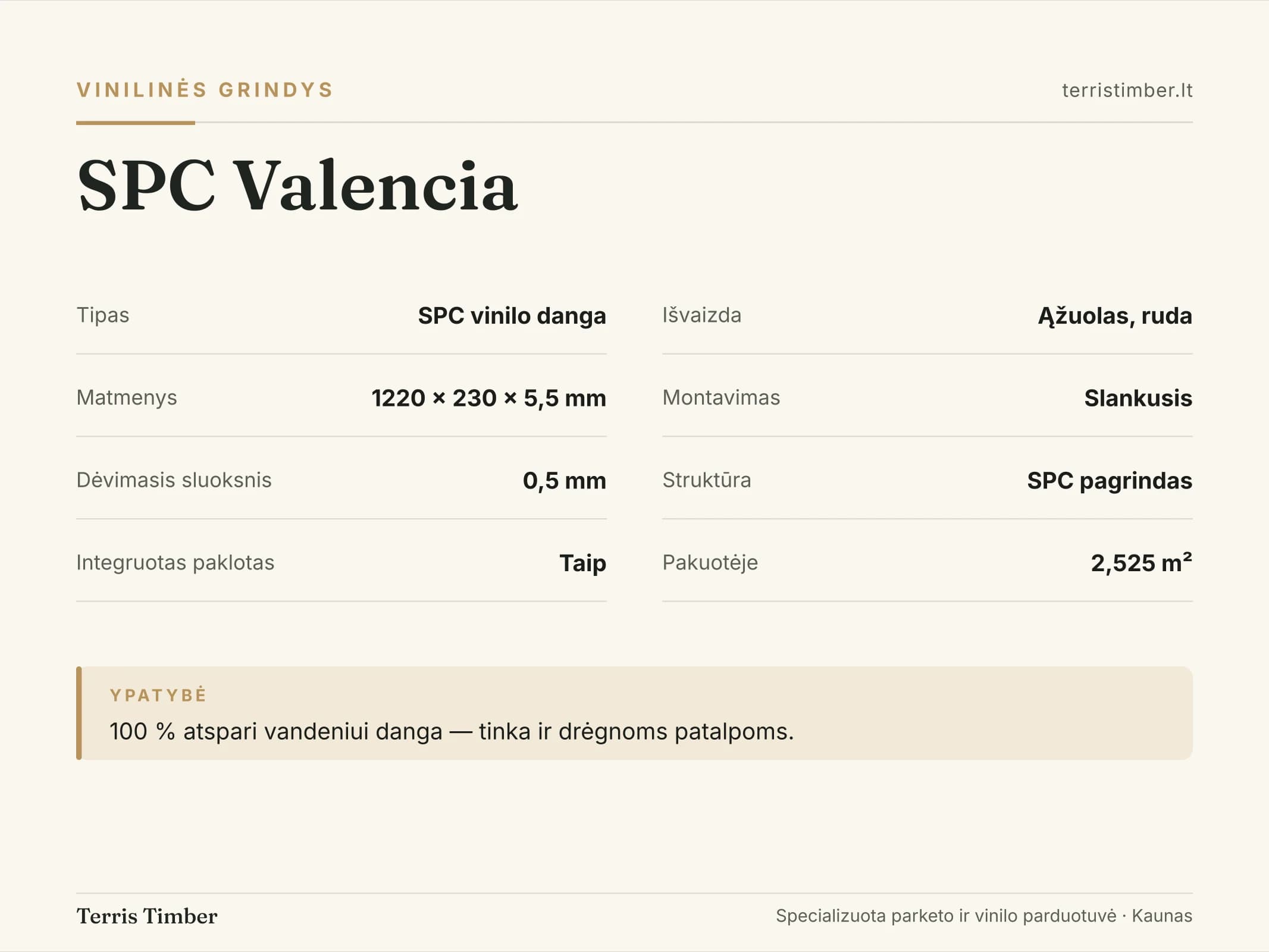Select the Ąžuolas, ruda value
This screenshot has height=952, width=1269.
[1115, 315]
